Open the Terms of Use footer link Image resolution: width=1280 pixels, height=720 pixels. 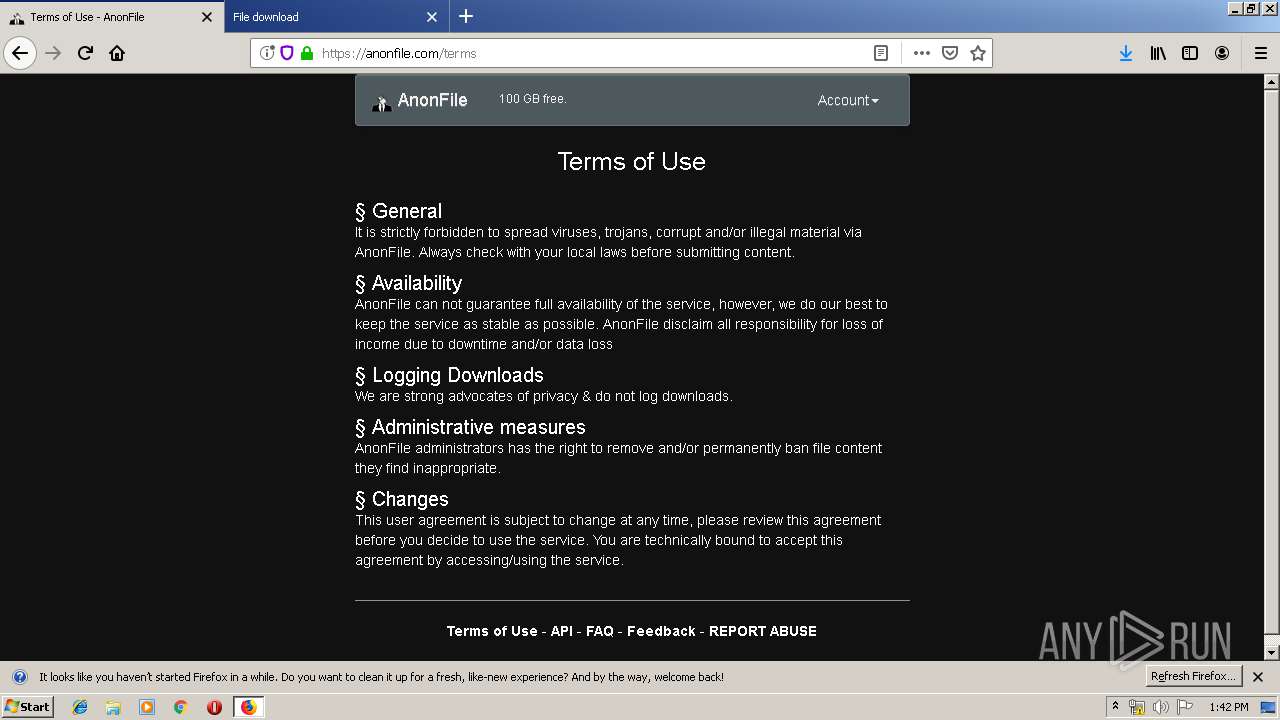pyautogui.click(x=492, y=631)
